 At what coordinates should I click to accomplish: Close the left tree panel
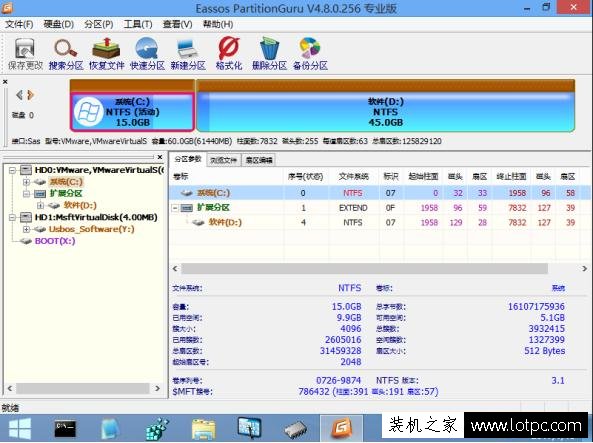160,157
